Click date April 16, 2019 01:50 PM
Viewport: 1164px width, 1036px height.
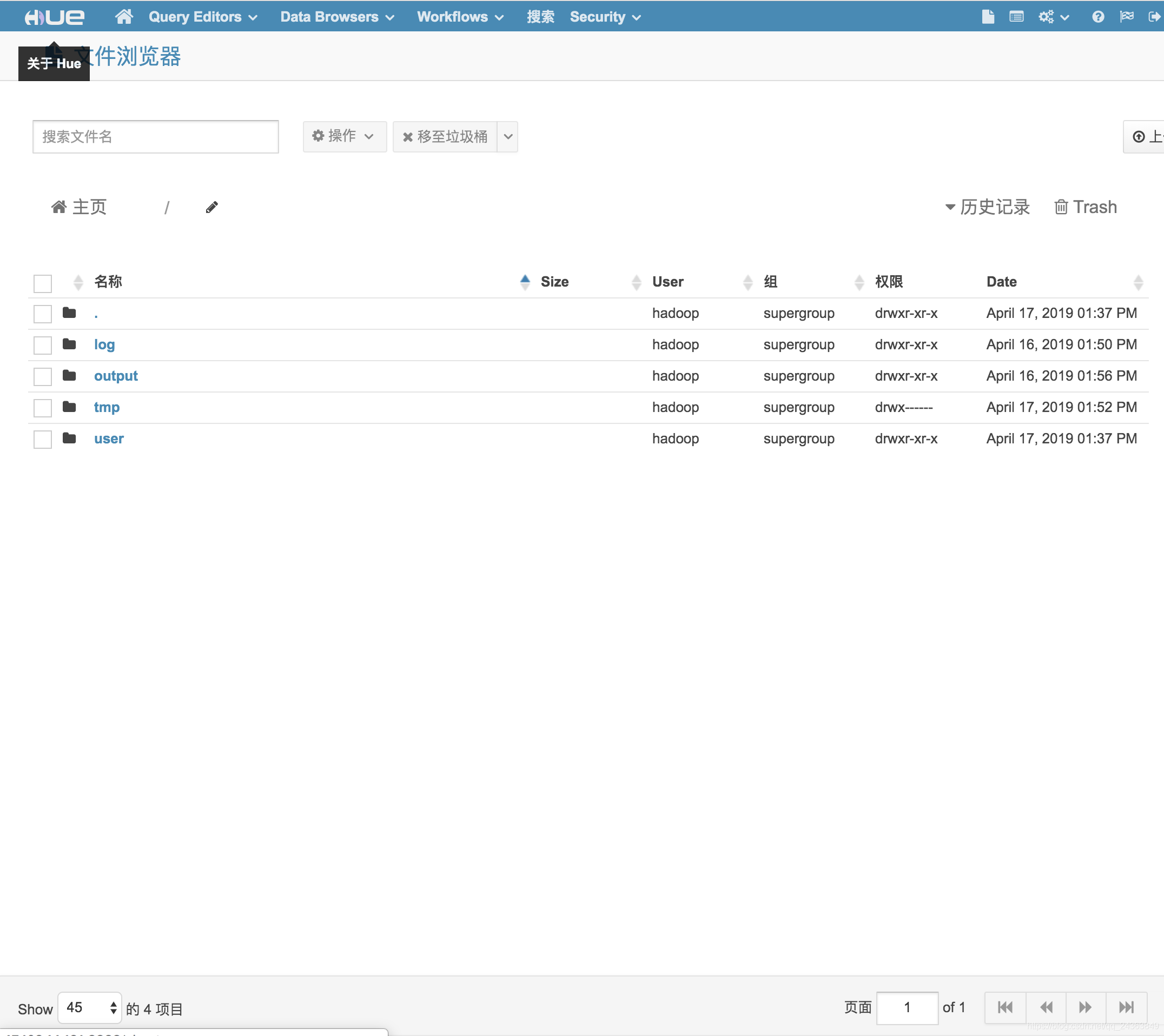point(1061,344)
